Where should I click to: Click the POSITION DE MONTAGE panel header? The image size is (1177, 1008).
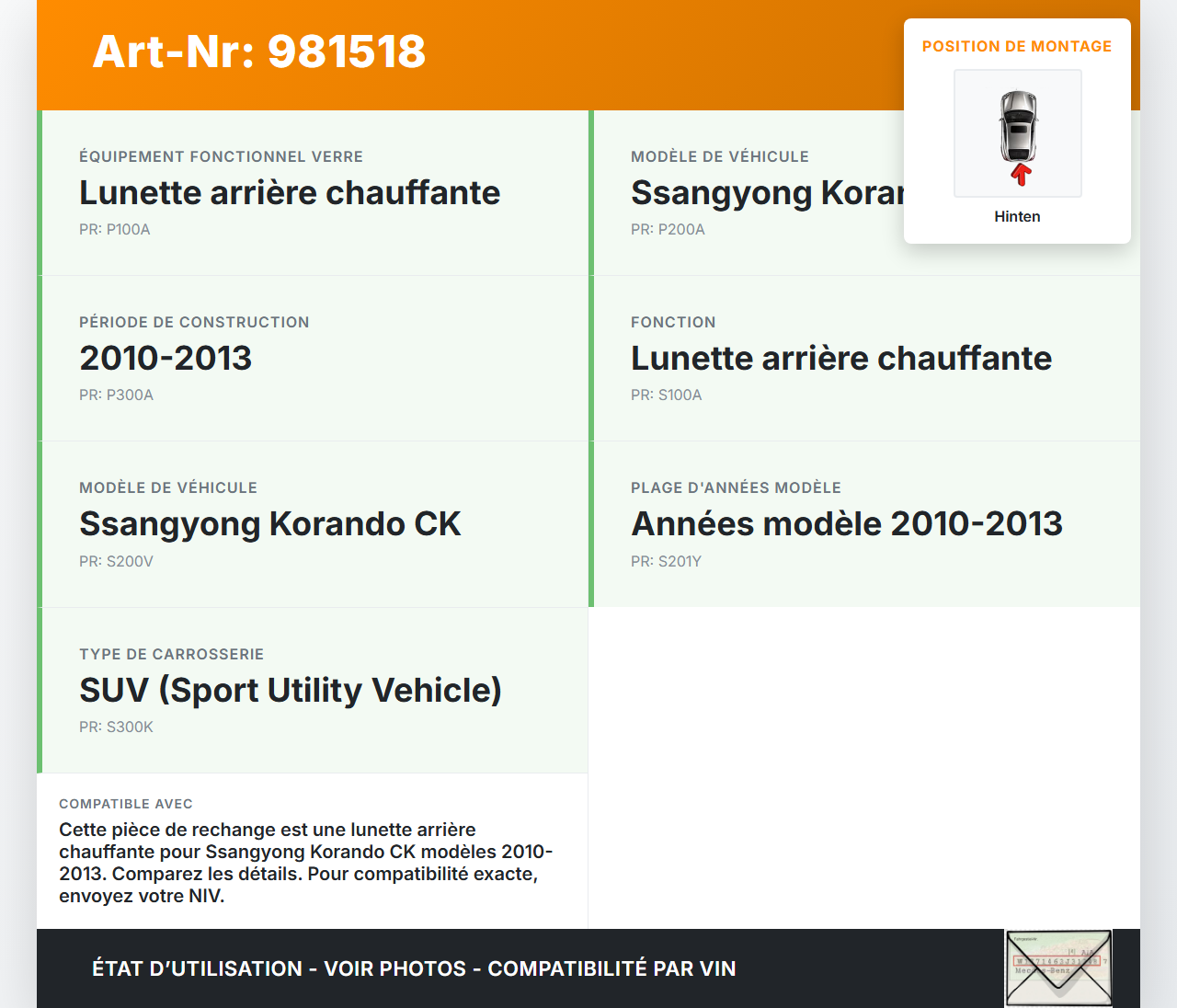(1017, 46)
